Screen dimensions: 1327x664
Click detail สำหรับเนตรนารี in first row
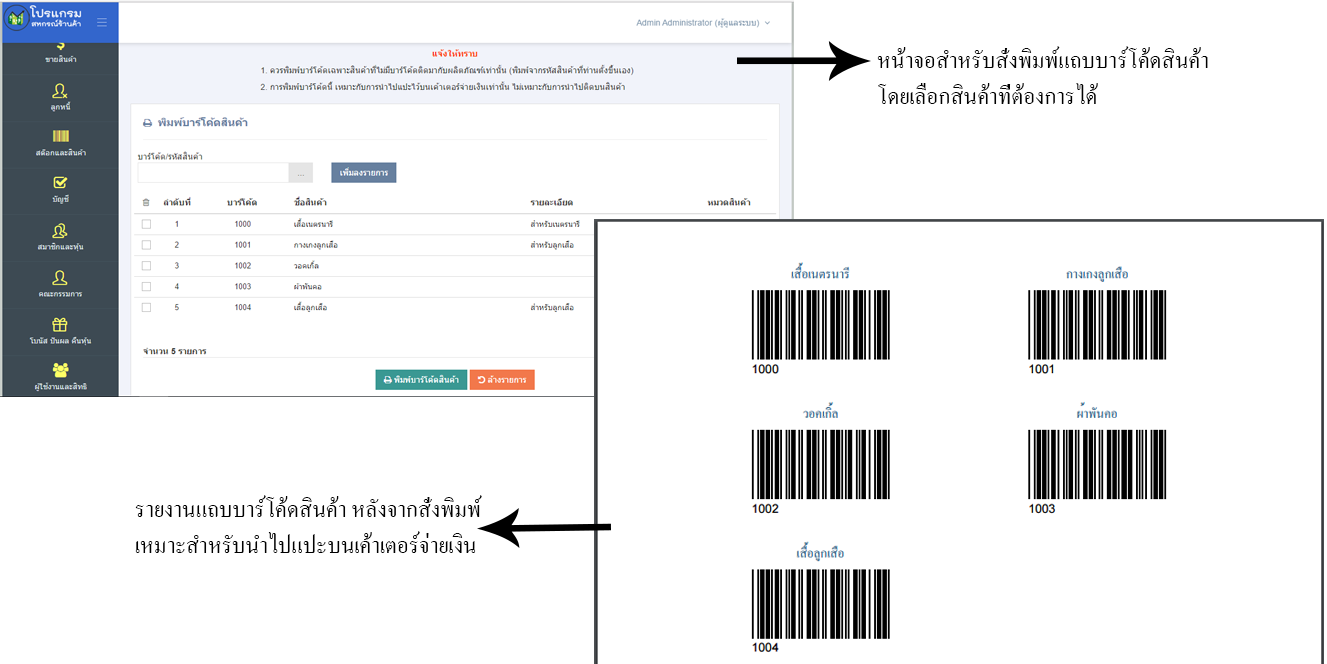pyautogui.click(x=555, y=224)
